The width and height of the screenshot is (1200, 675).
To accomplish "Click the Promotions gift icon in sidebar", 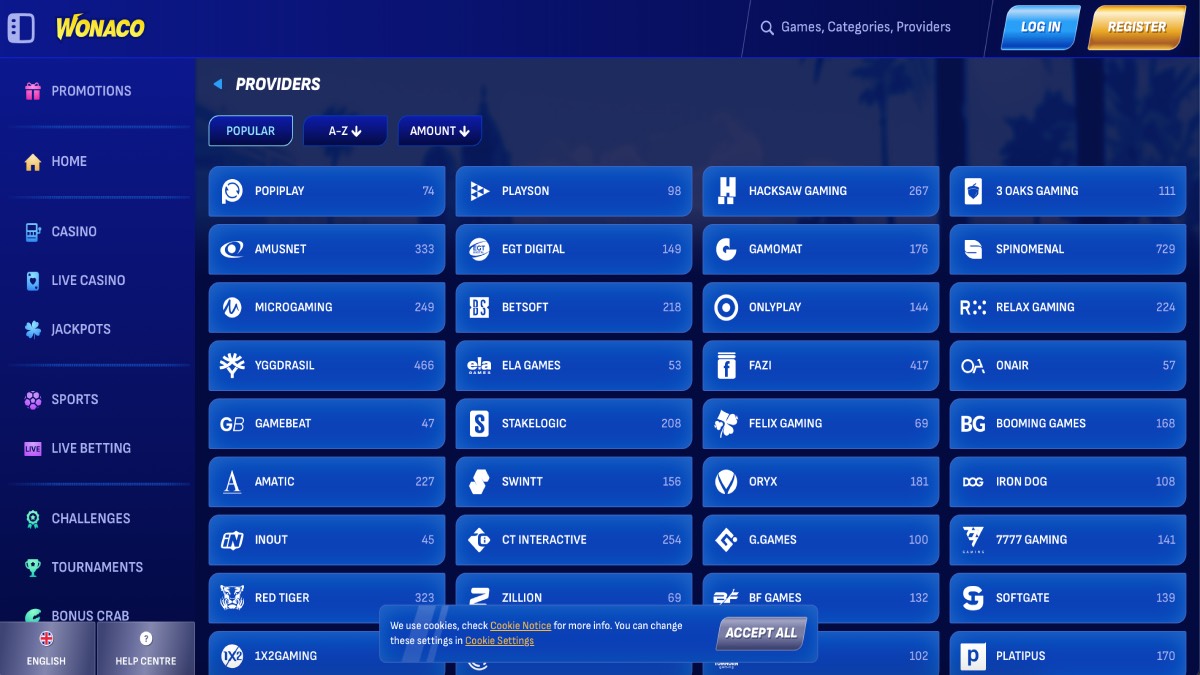I will pyautogui.click(x=33, y=91).
